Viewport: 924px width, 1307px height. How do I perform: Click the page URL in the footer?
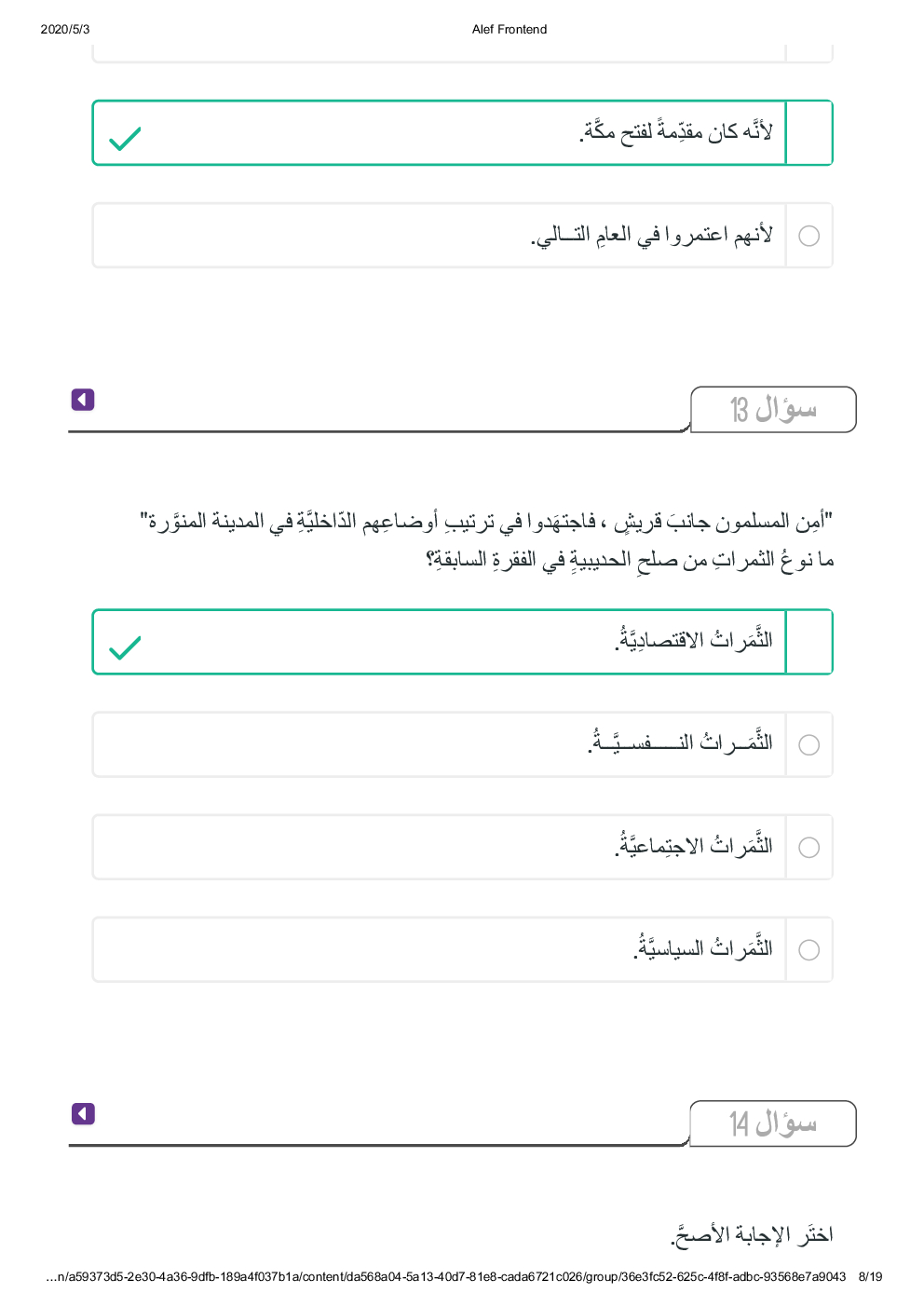pyautogui.click(x=446, y=1276)
